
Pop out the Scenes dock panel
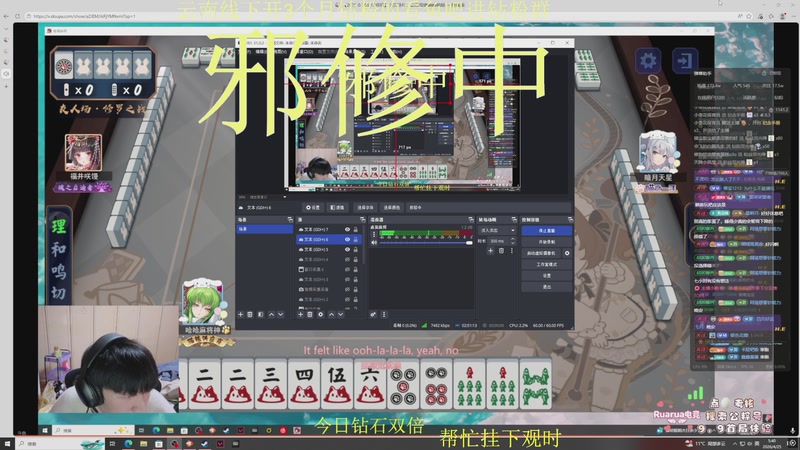coord(290,219)
